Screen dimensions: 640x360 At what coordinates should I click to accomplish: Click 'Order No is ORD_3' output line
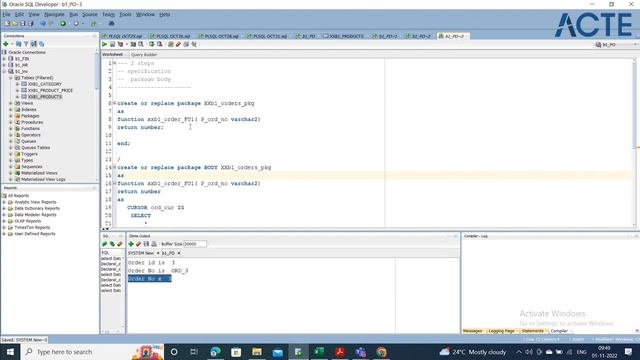coord(158,271)
